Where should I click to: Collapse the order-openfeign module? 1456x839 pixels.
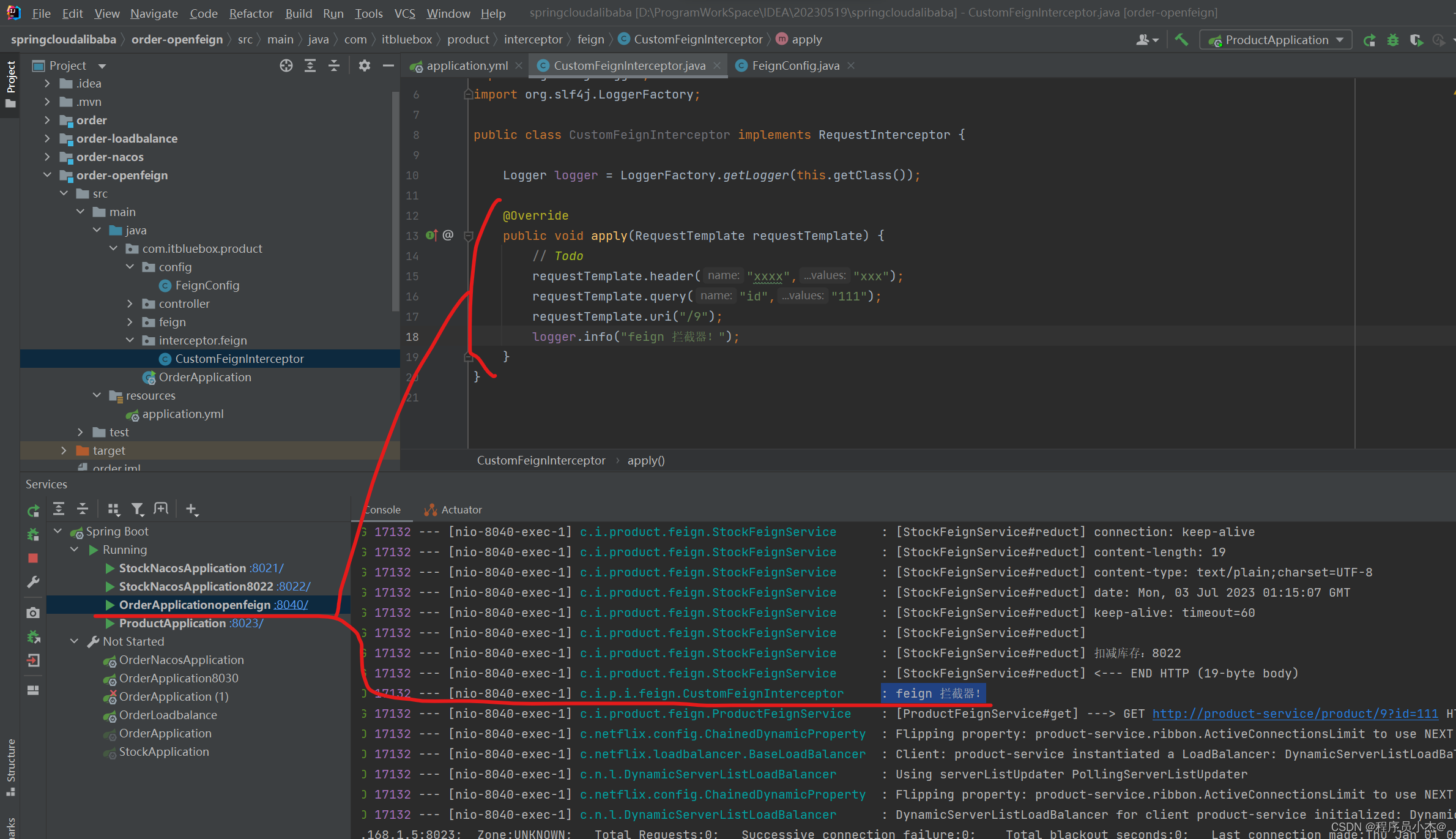pos(47,175)
